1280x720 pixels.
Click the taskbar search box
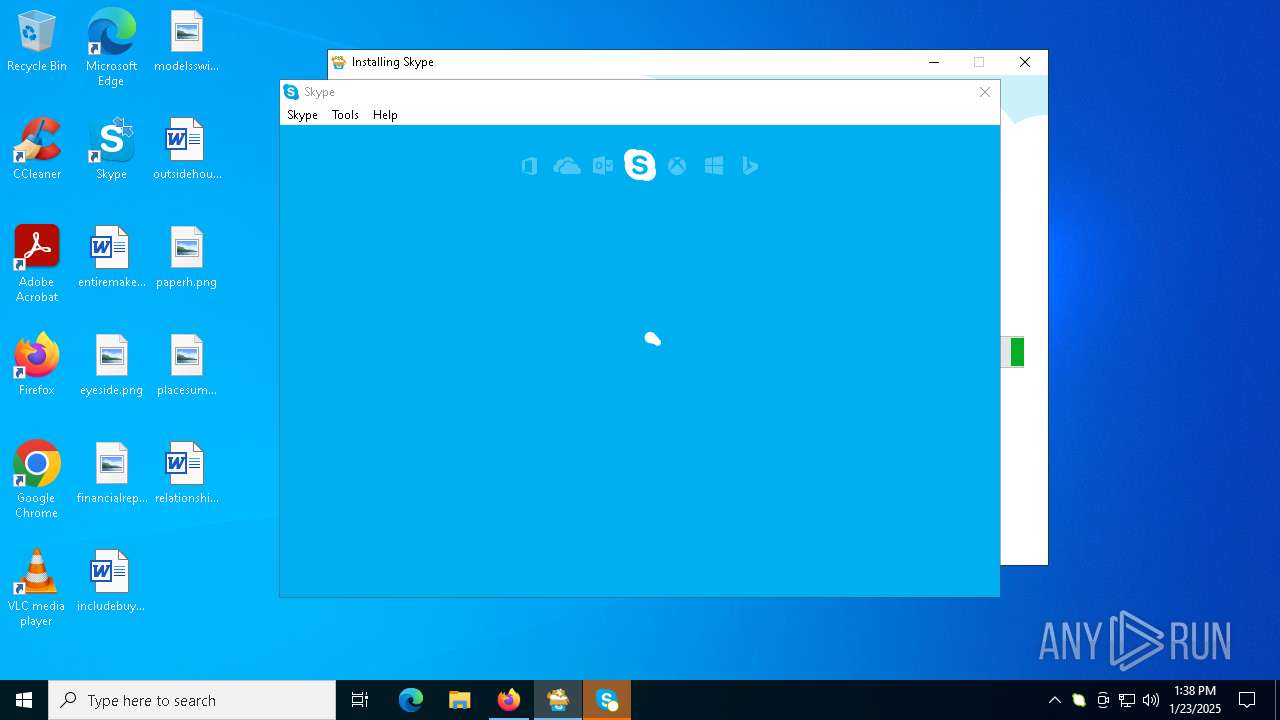tap(192, 700)
